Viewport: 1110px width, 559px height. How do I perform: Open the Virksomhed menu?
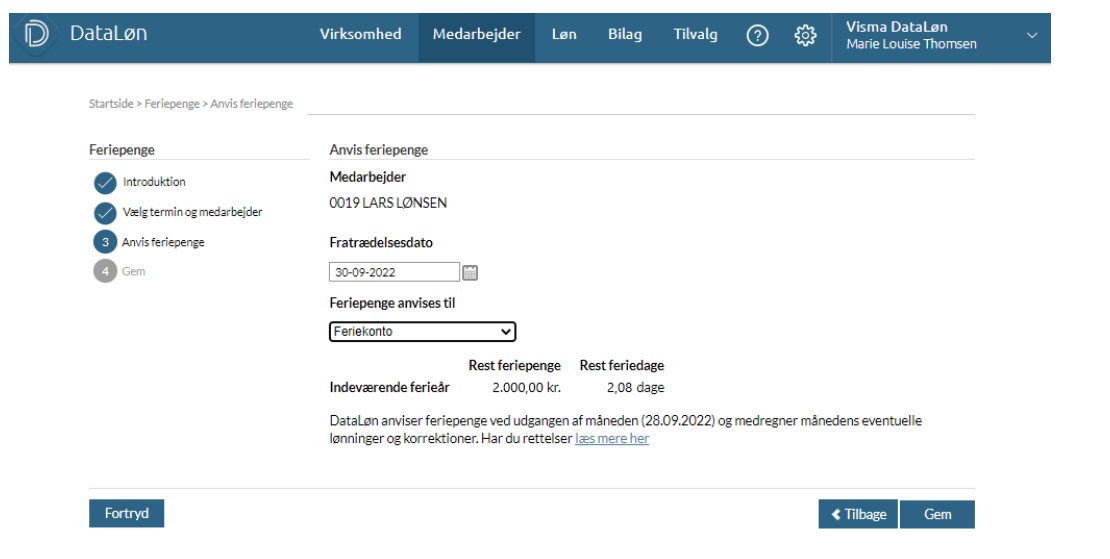coord(360,35)
